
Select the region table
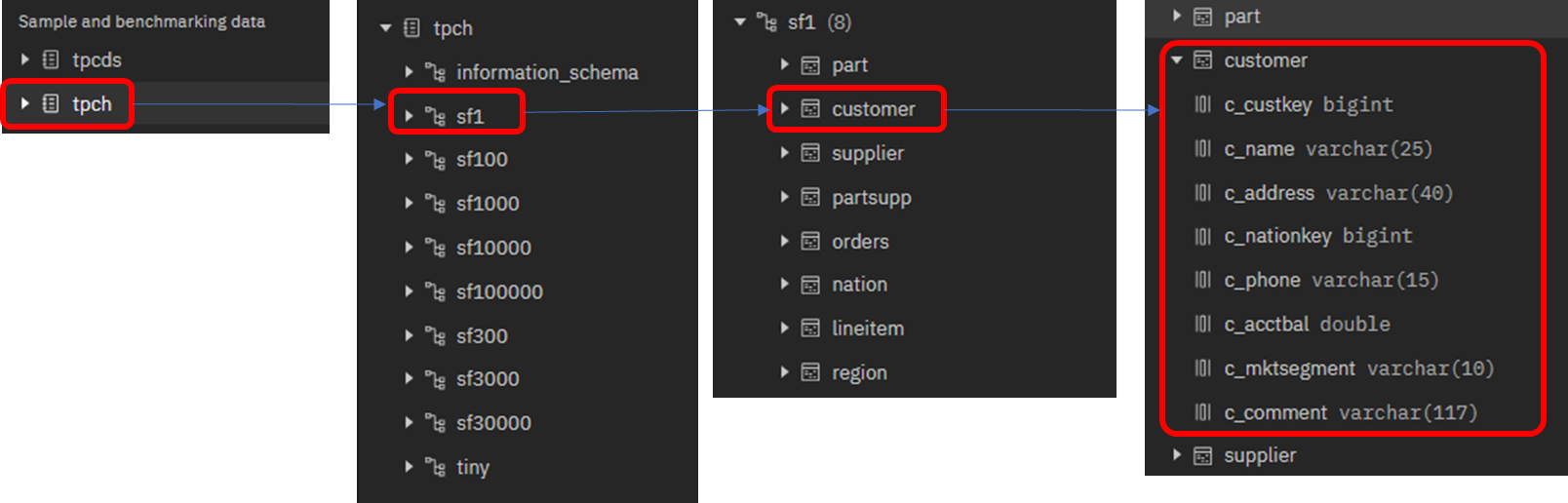coord(858,373)
